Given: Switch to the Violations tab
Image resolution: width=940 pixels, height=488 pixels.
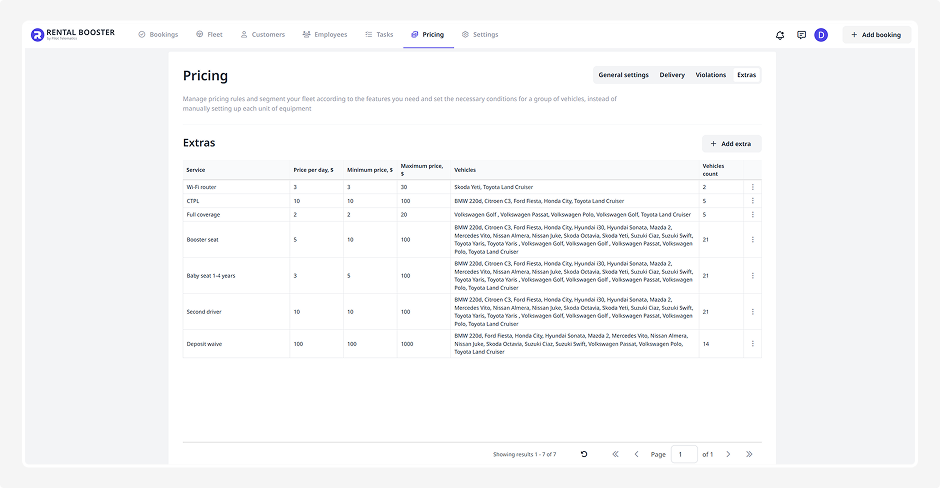Looking at the screenshot, I should (x=711, y=75).
